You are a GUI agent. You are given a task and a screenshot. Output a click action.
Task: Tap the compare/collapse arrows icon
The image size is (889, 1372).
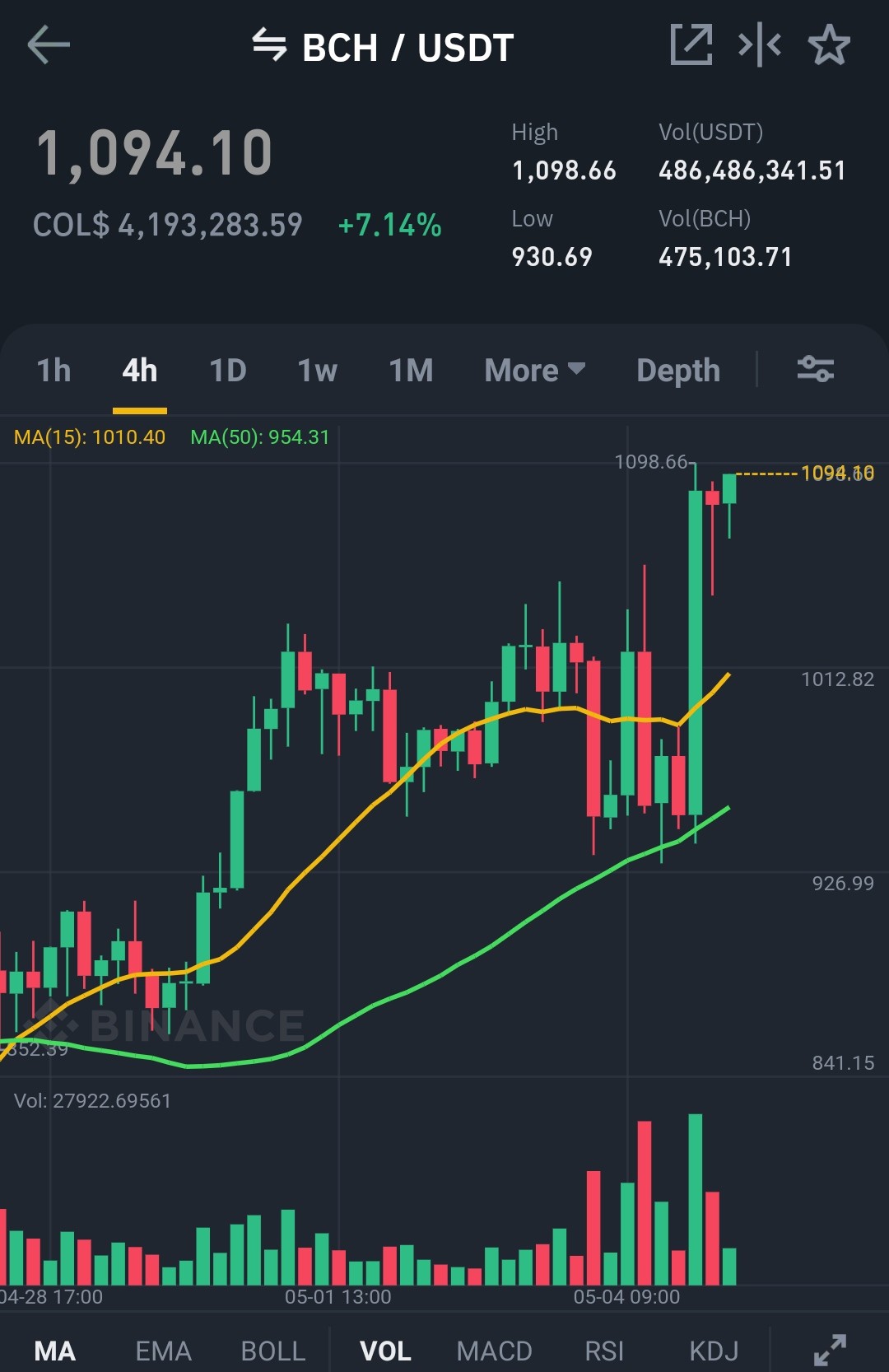point(760,44)
